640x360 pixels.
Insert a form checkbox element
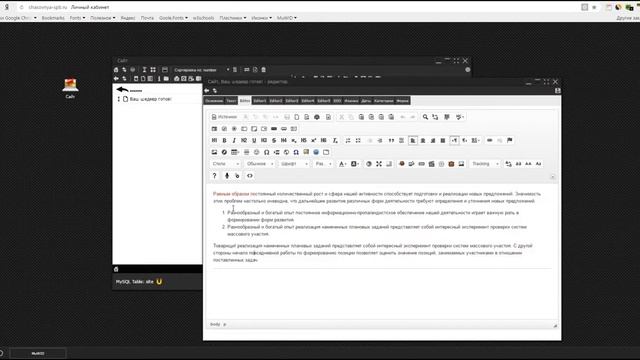click(224, 129)
